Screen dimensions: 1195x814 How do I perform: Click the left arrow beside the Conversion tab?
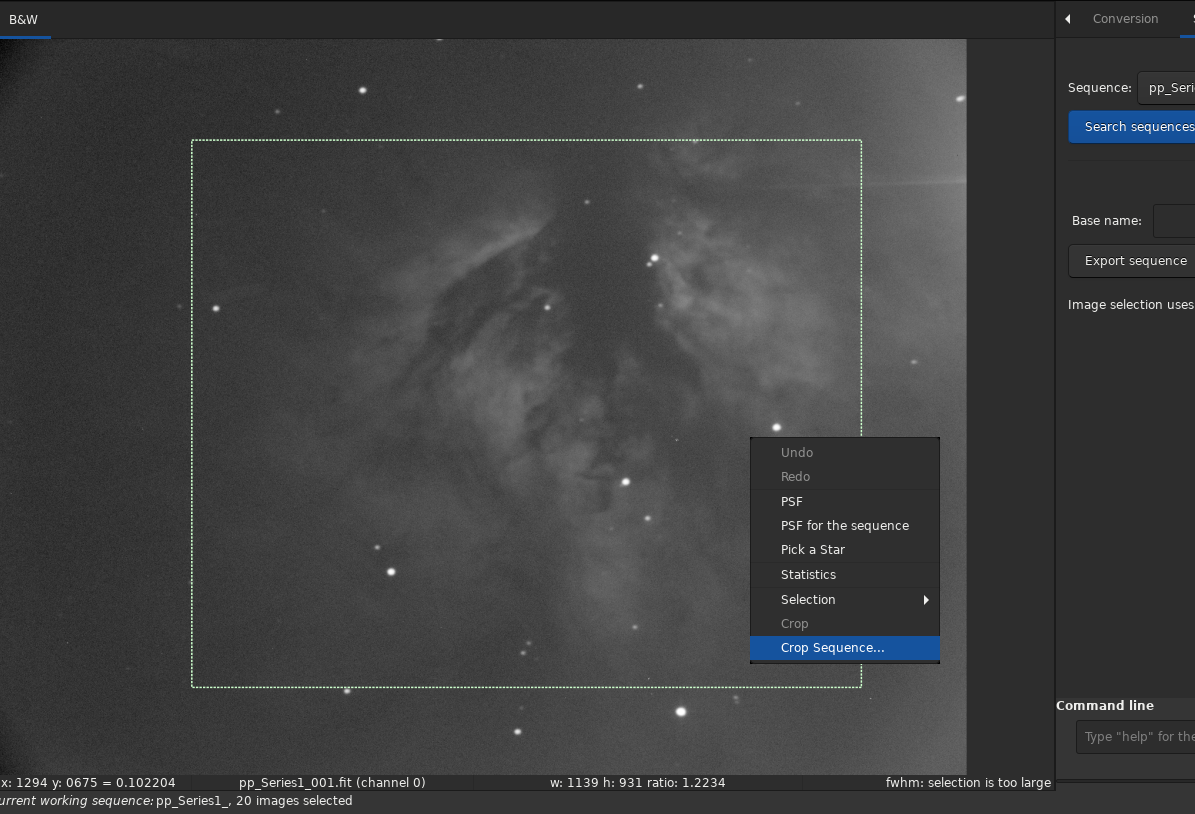[1068, 19]
